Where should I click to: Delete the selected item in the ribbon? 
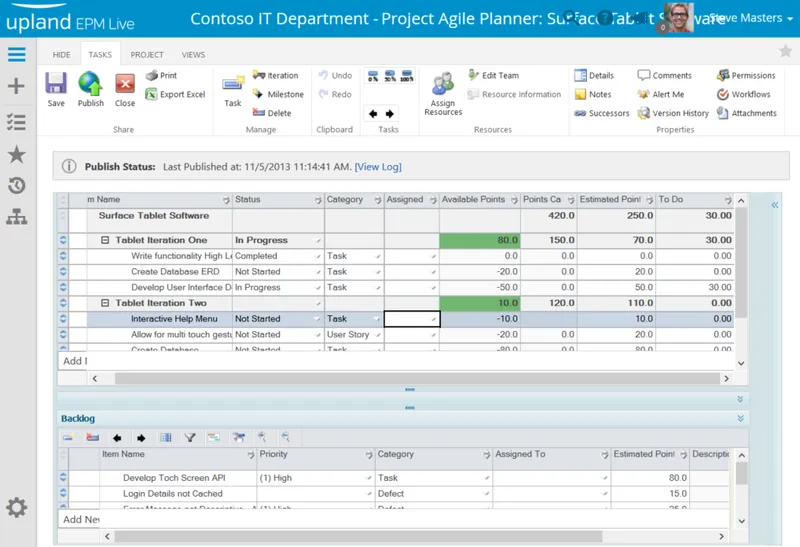pos(272,113)
